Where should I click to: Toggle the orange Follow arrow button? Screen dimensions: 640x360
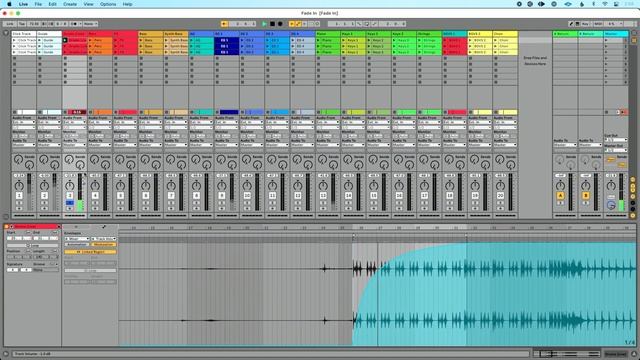point(224,24)
